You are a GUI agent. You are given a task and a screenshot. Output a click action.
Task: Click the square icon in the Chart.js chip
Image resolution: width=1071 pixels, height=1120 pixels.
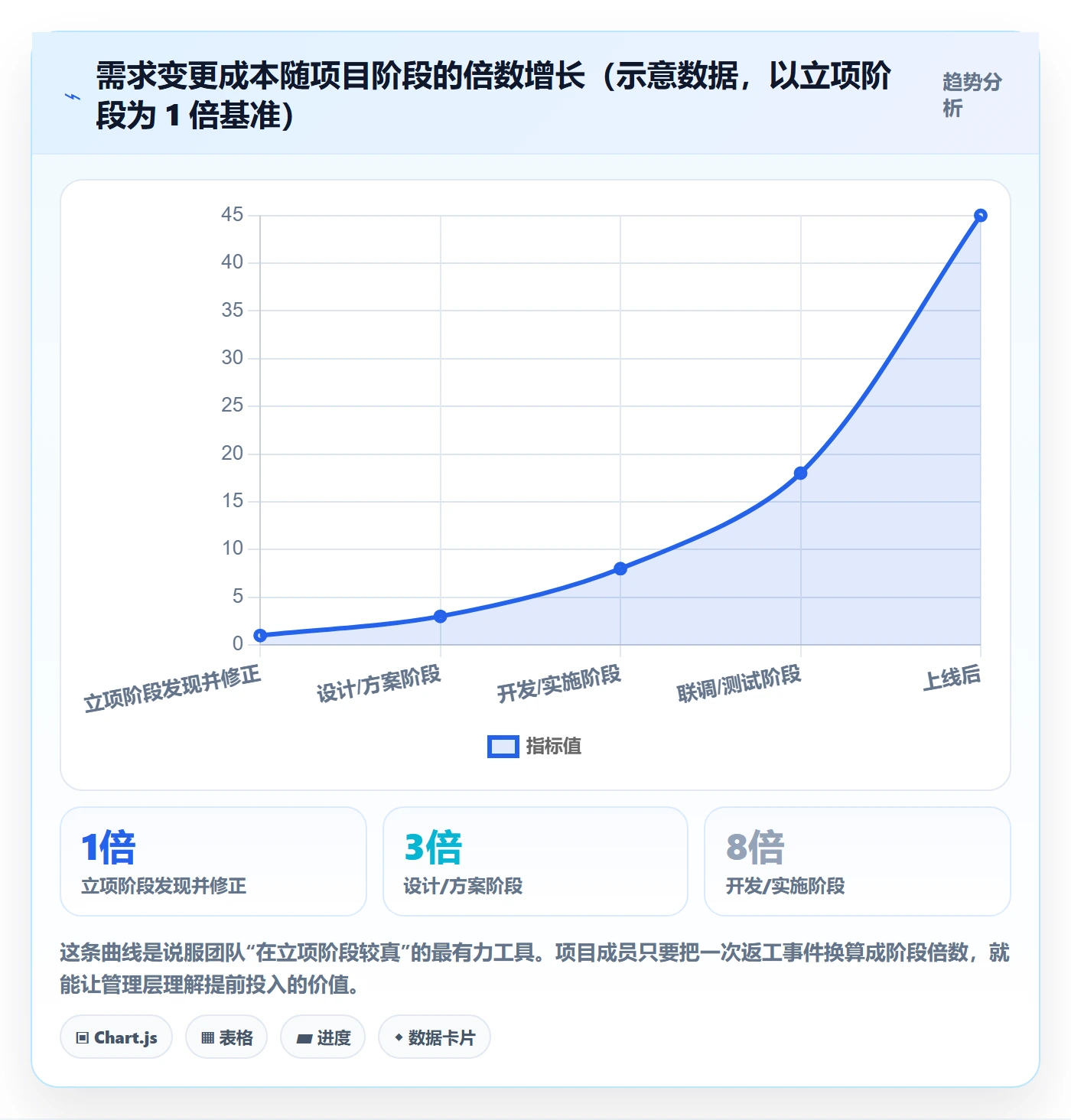coord(83,1038)
